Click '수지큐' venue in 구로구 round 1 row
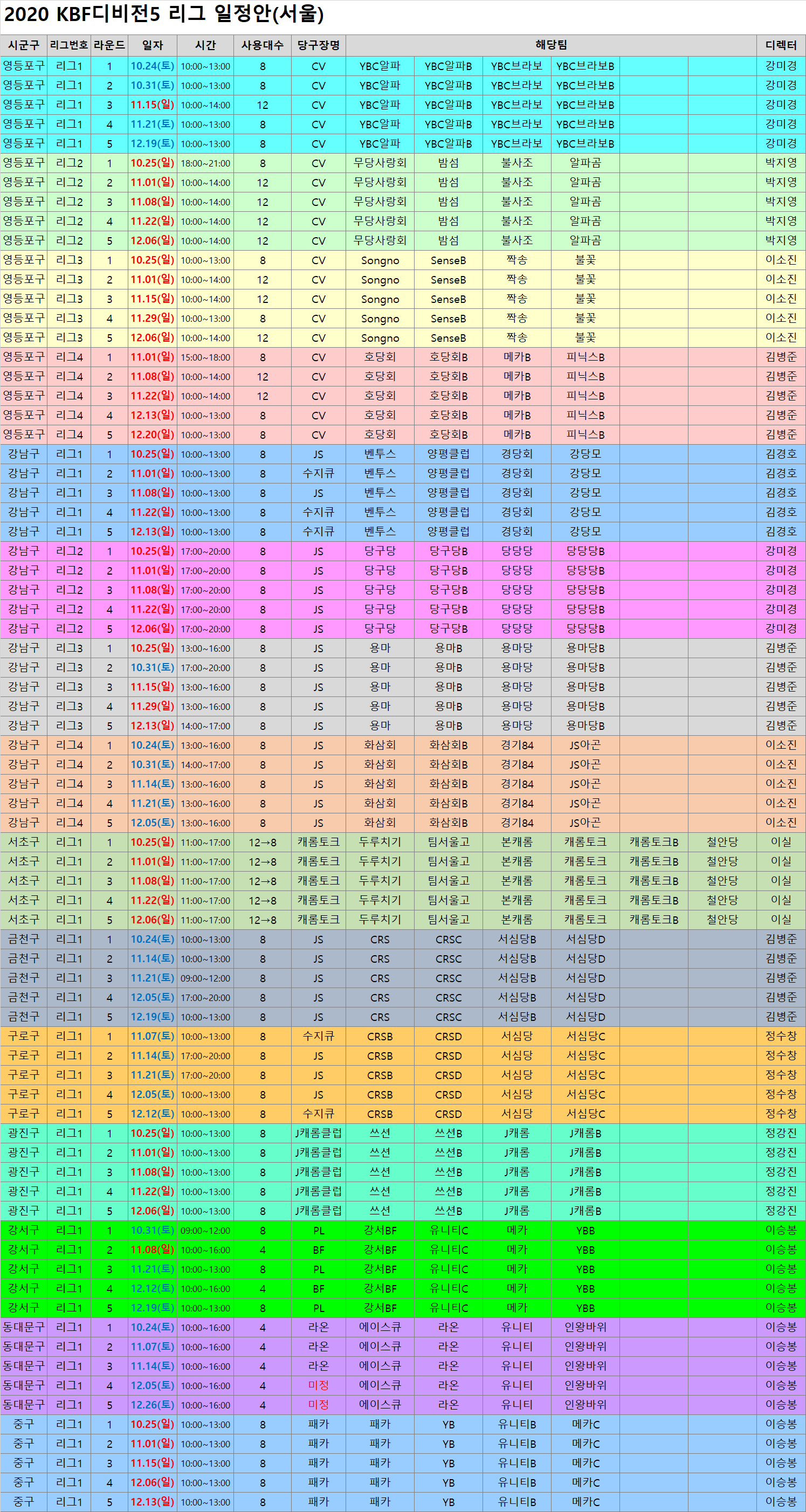The width and height of the screenshot is (806, 1512). click(x=318, y=1037)
